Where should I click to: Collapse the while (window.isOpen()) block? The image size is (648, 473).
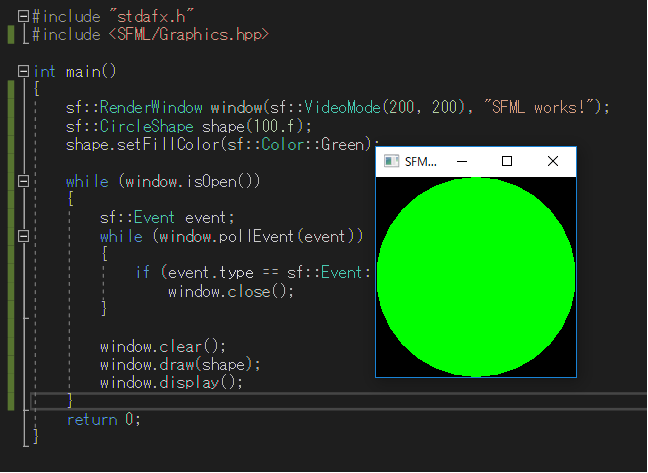[23, 181]
